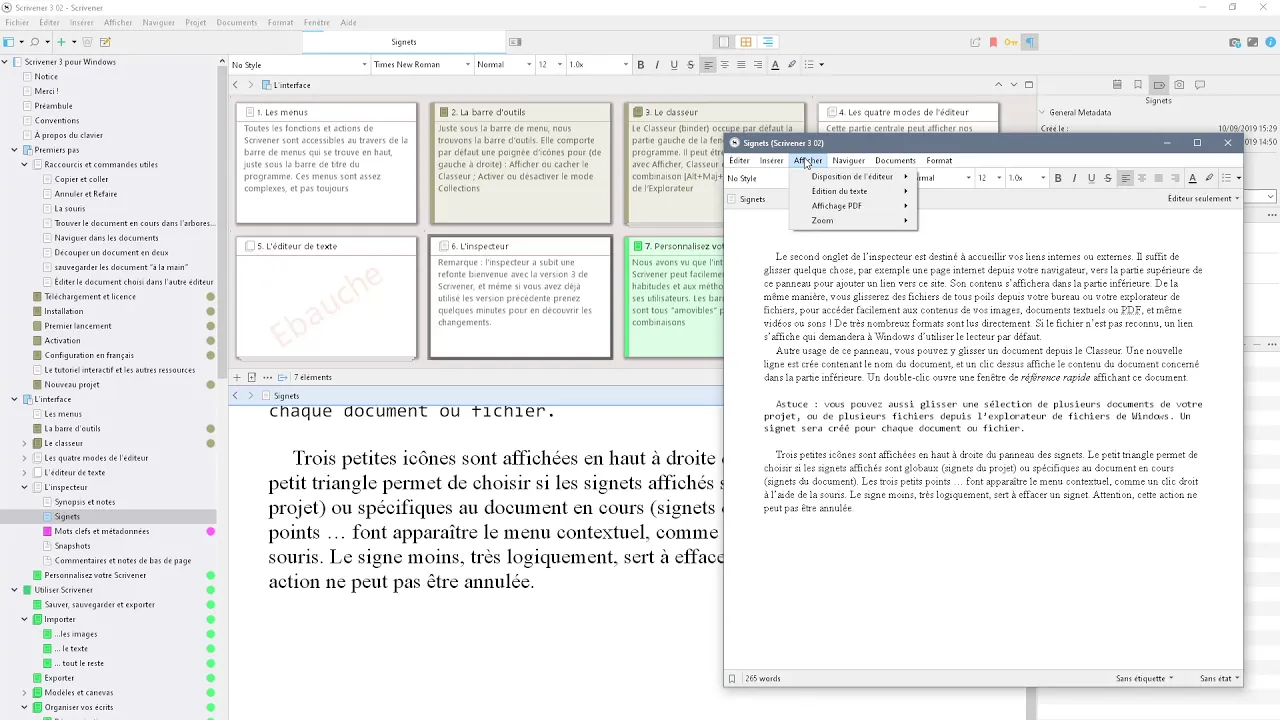1280x720 pixels.
Task: Open the Comments bubble tab in inspector
Action: tap(1200, 85)
